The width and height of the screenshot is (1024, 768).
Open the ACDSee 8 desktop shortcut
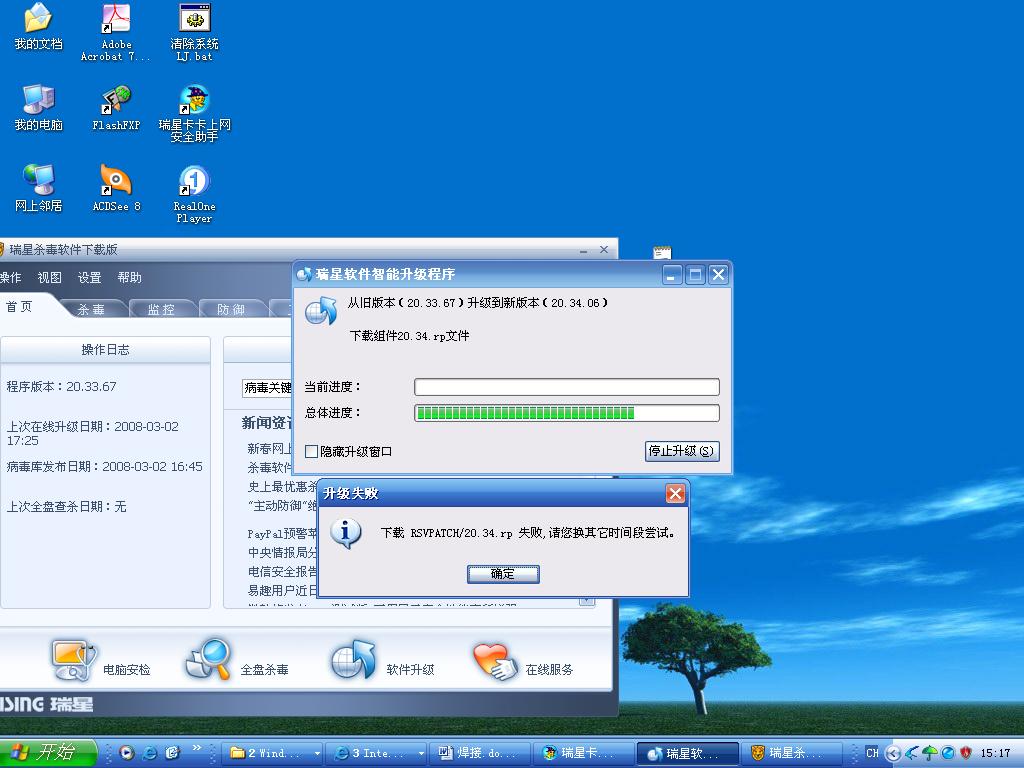(x=116, y=182)
